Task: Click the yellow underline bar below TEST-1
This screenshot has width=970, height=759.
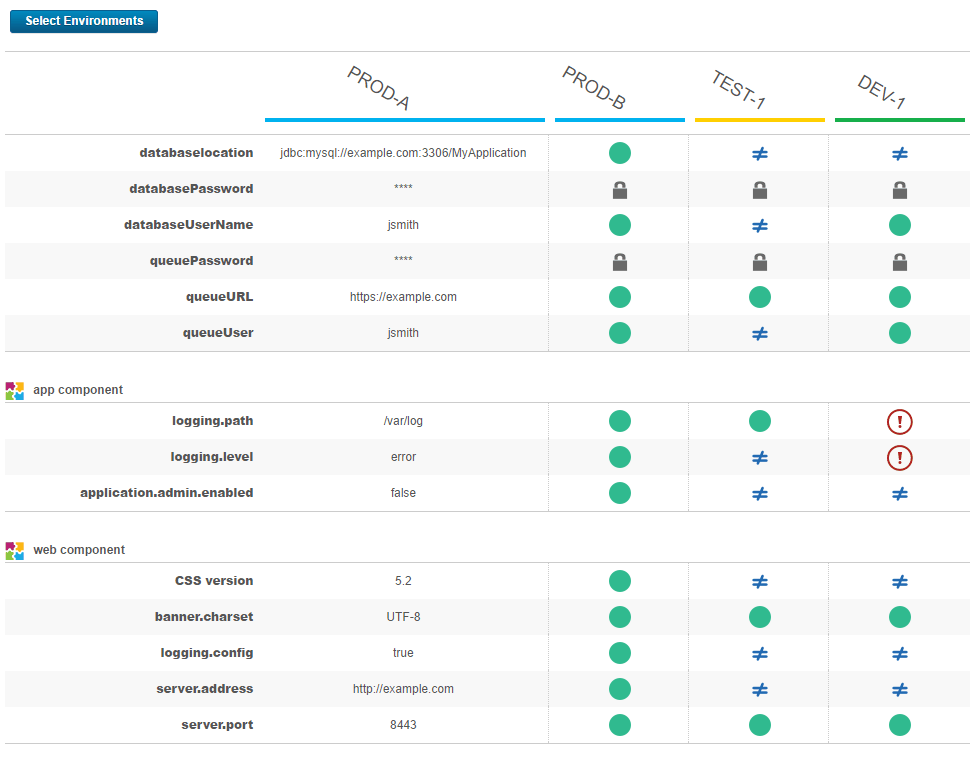Action: (x=759, y=119)
